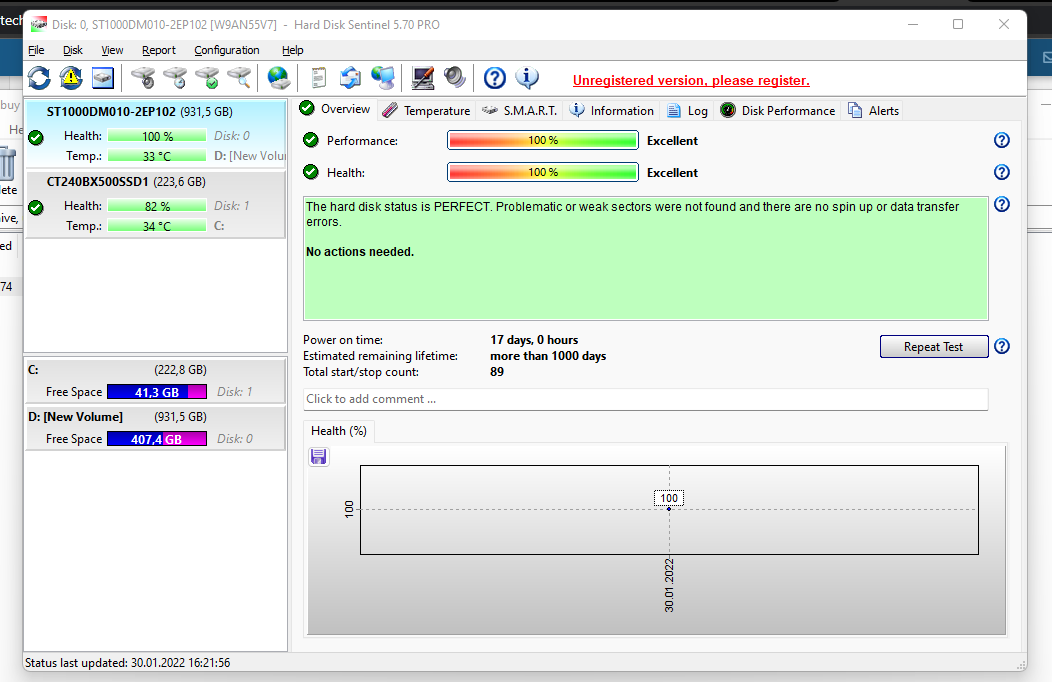
Task: Click the 82 % health bar of CT240BX500SSD1
Action: pyautogui.click(x=157, y=206)
